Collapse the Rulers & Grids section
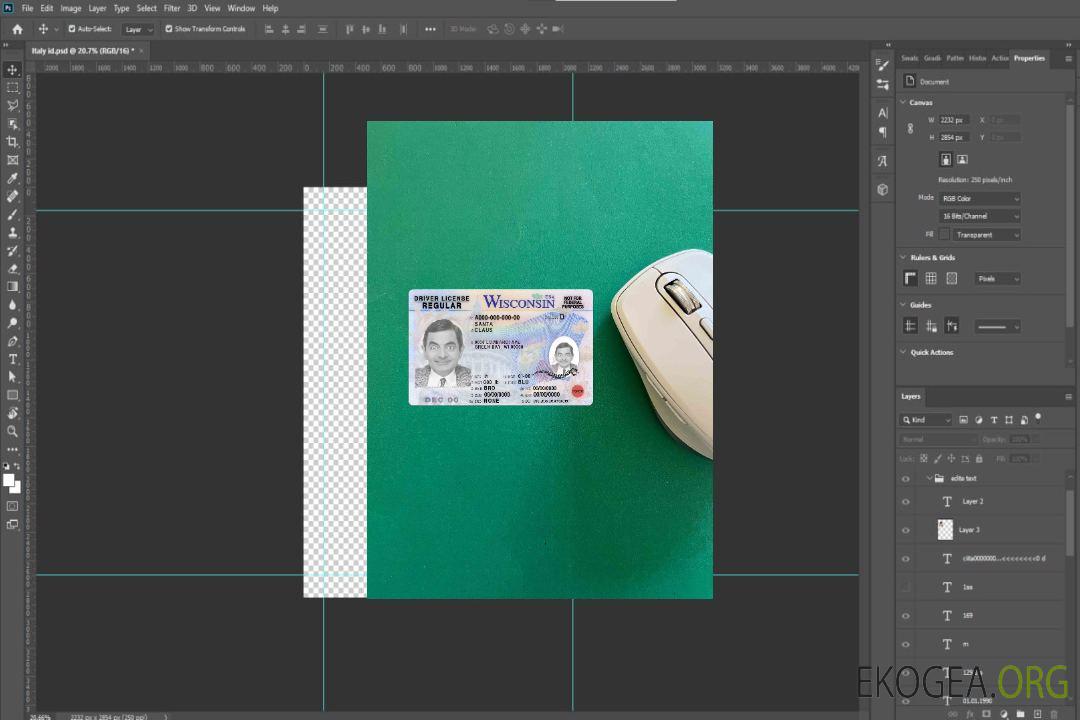Screen dimensions: 1080x720 (903, 258)
